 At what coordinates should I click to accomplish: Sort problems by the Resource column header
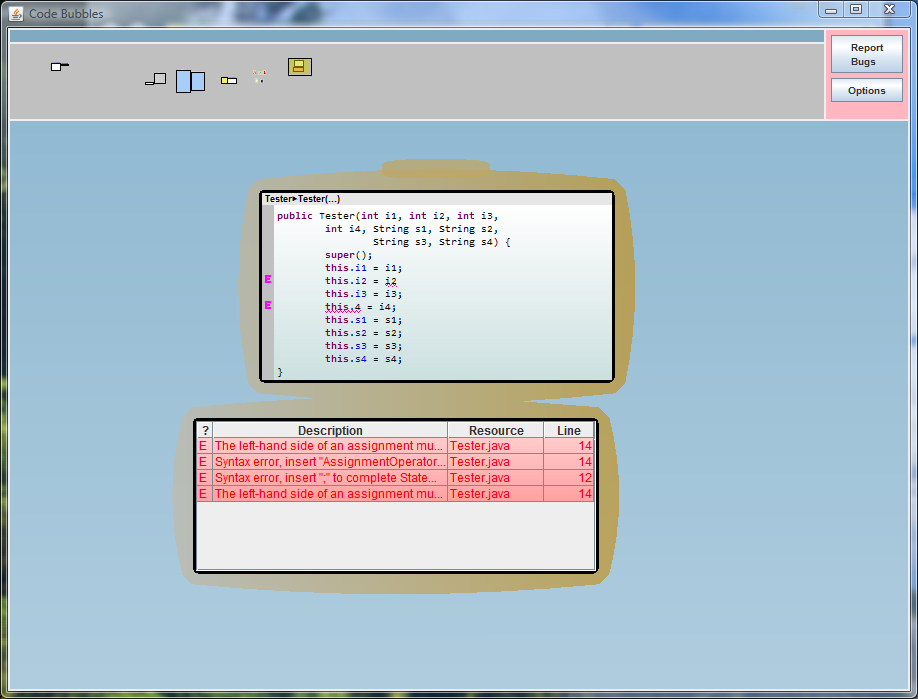click(x=496, y=430)
